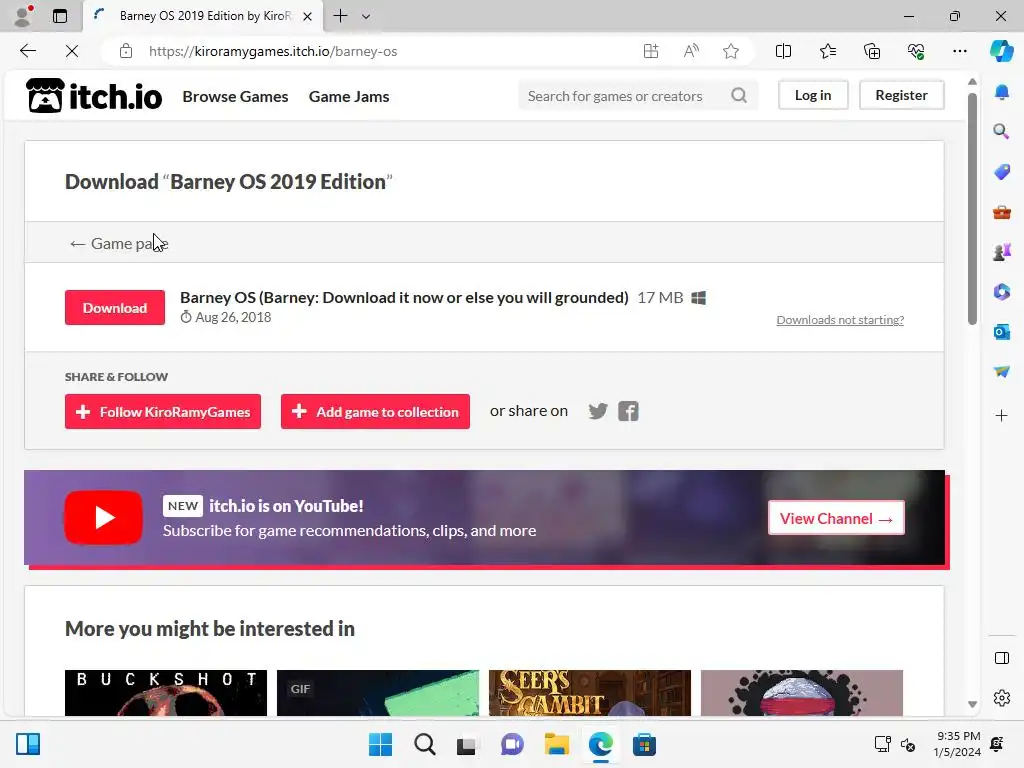Add a sidebar app with plus icon
The height and width of the screenshot is (768, 1024).
tap(1001, 415)
